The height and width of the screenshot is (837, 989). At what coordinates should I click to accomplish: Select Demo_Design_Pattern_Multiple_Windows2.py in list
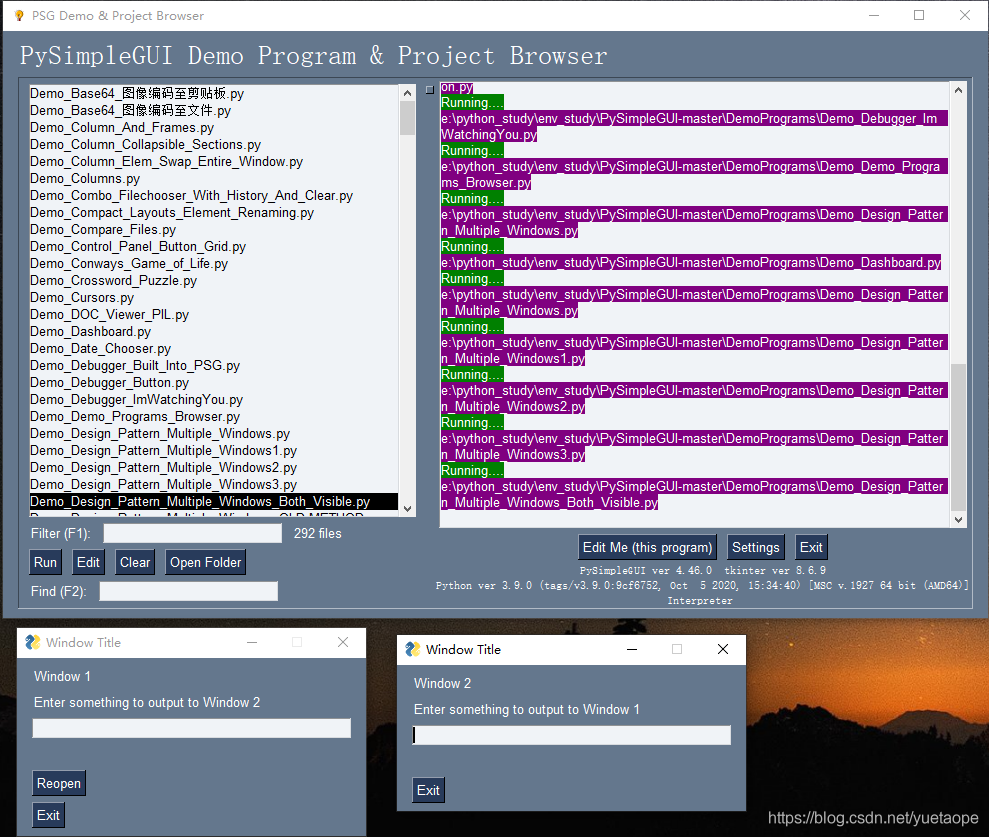pyautogui.click(x=214, y=468)
